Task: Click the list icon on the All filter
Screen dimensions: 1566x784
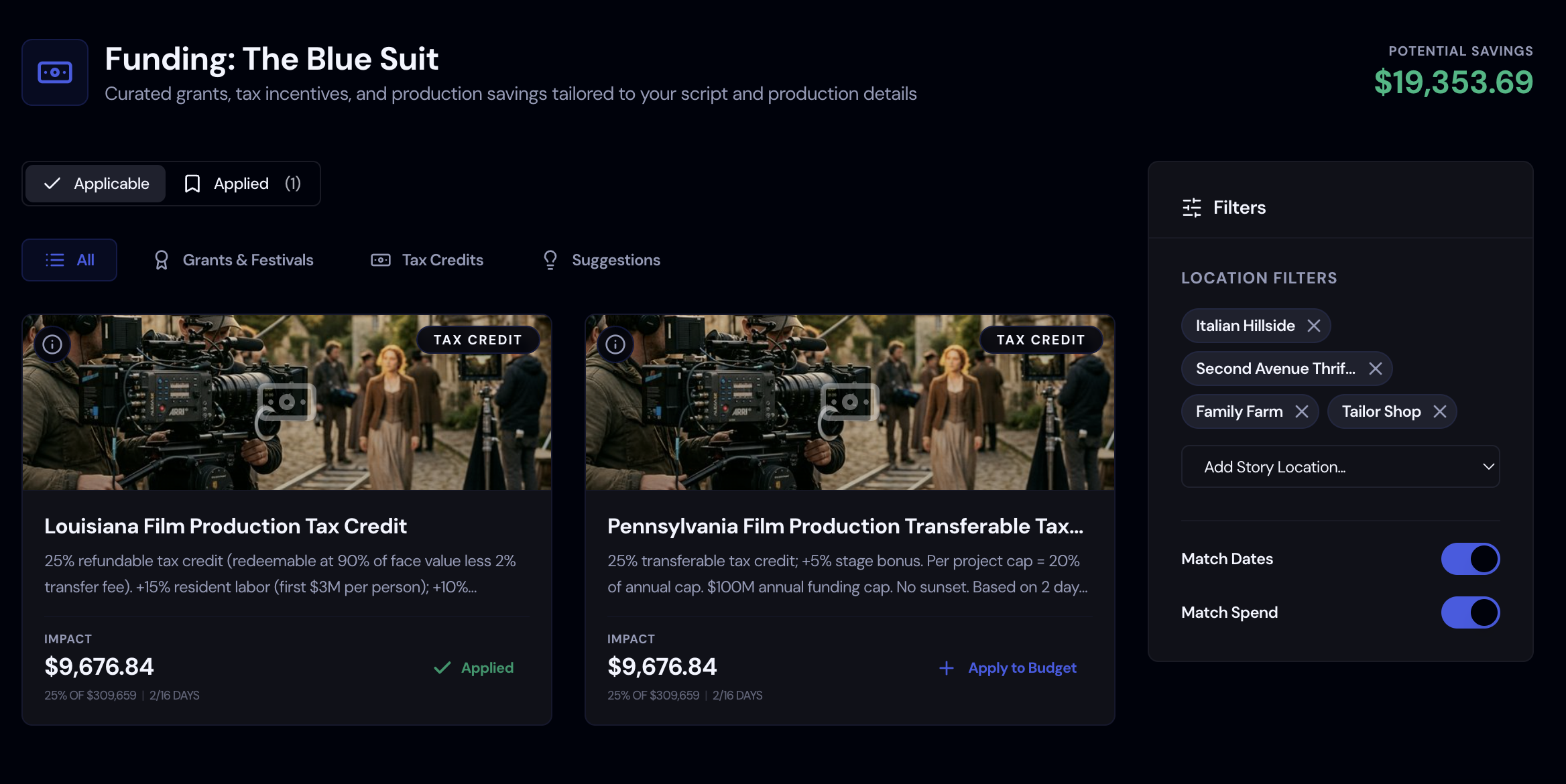Action: click(54, 260)
